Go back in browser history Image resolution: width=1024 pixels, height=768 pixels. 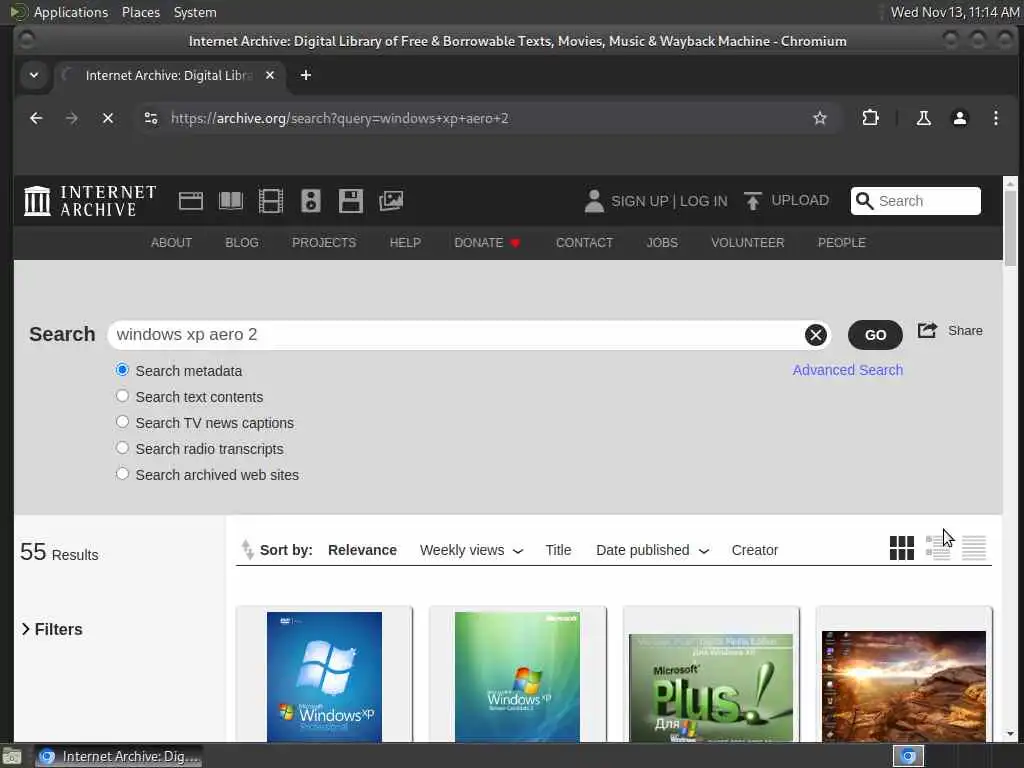click(x=36, y=118)
